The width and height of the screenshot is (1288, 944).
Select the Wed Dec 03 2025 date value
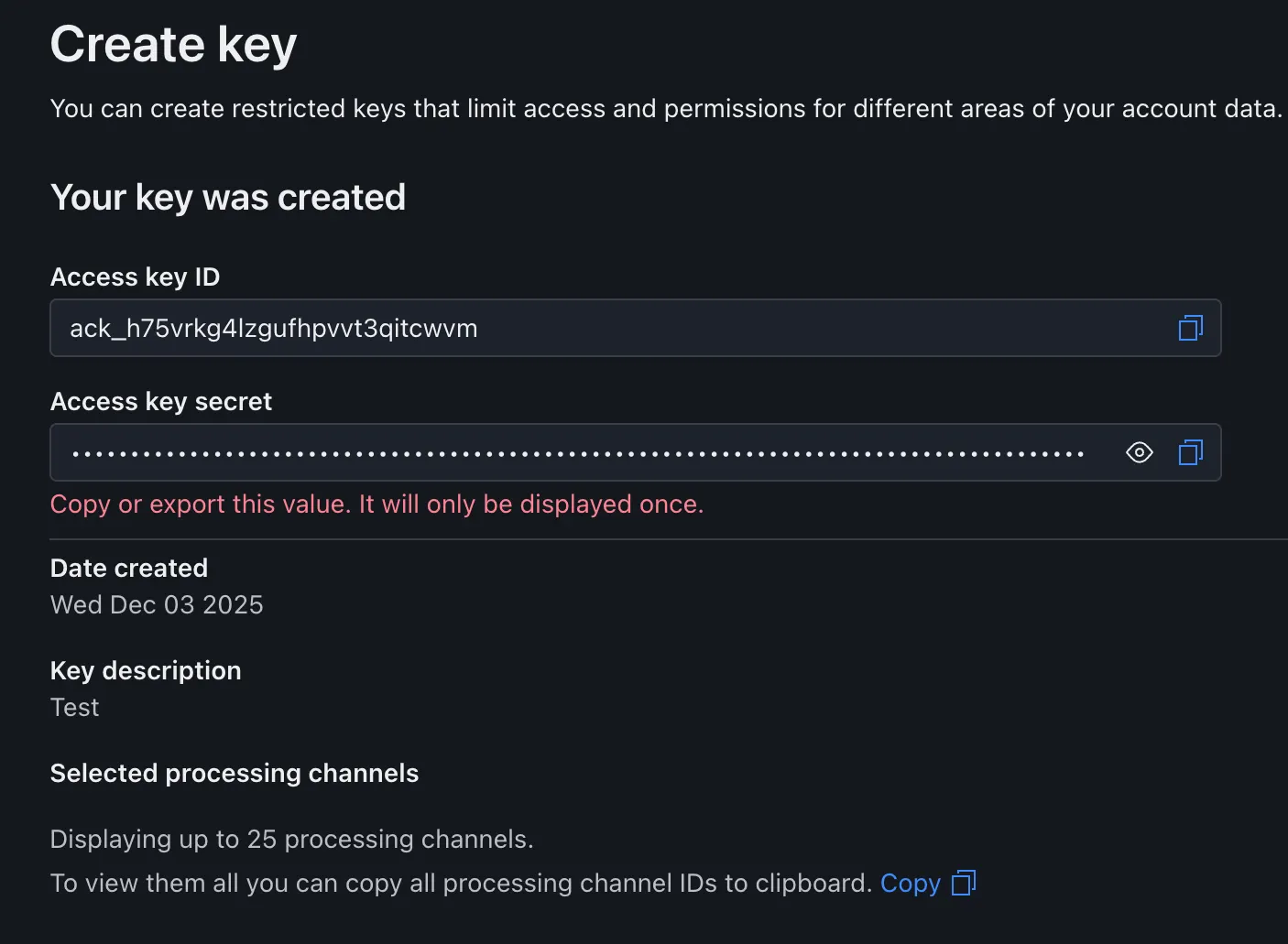[157, 604]
